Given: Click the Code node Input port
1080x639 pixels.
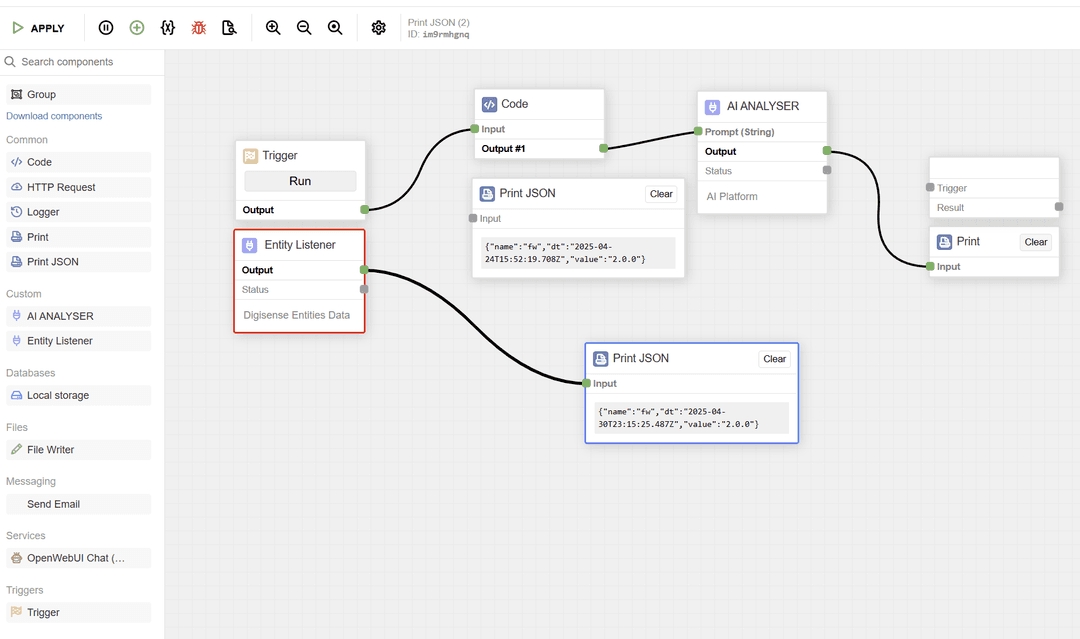Looking at the screenshot, I should click(475, 129).
